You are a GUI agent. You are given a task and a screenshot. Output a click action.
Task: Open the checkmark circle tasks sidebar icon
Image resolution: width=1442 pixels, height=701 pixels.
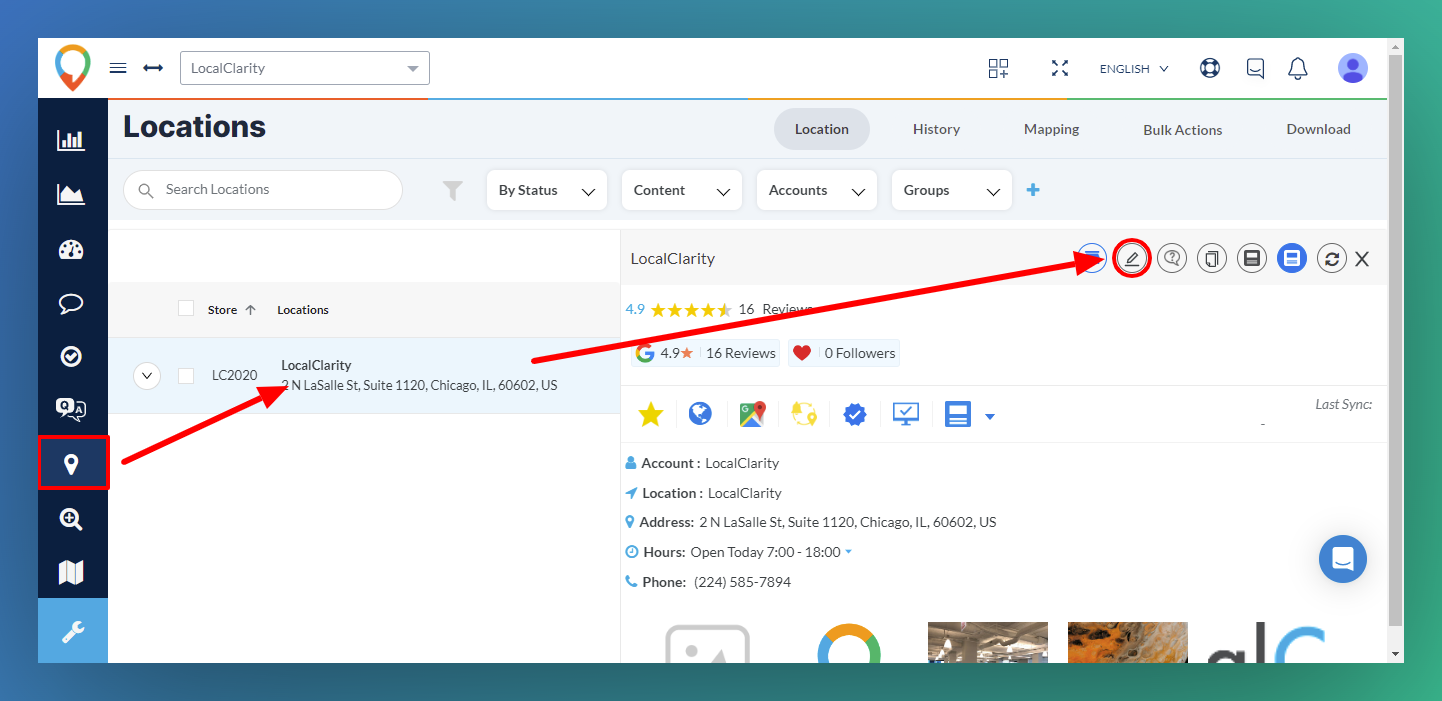click(x=71, y=356)
